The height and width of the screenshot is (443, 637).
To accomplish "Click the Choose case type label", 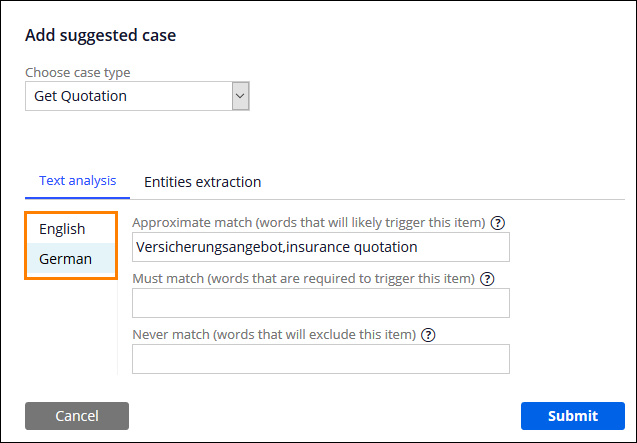I will 77,73.
